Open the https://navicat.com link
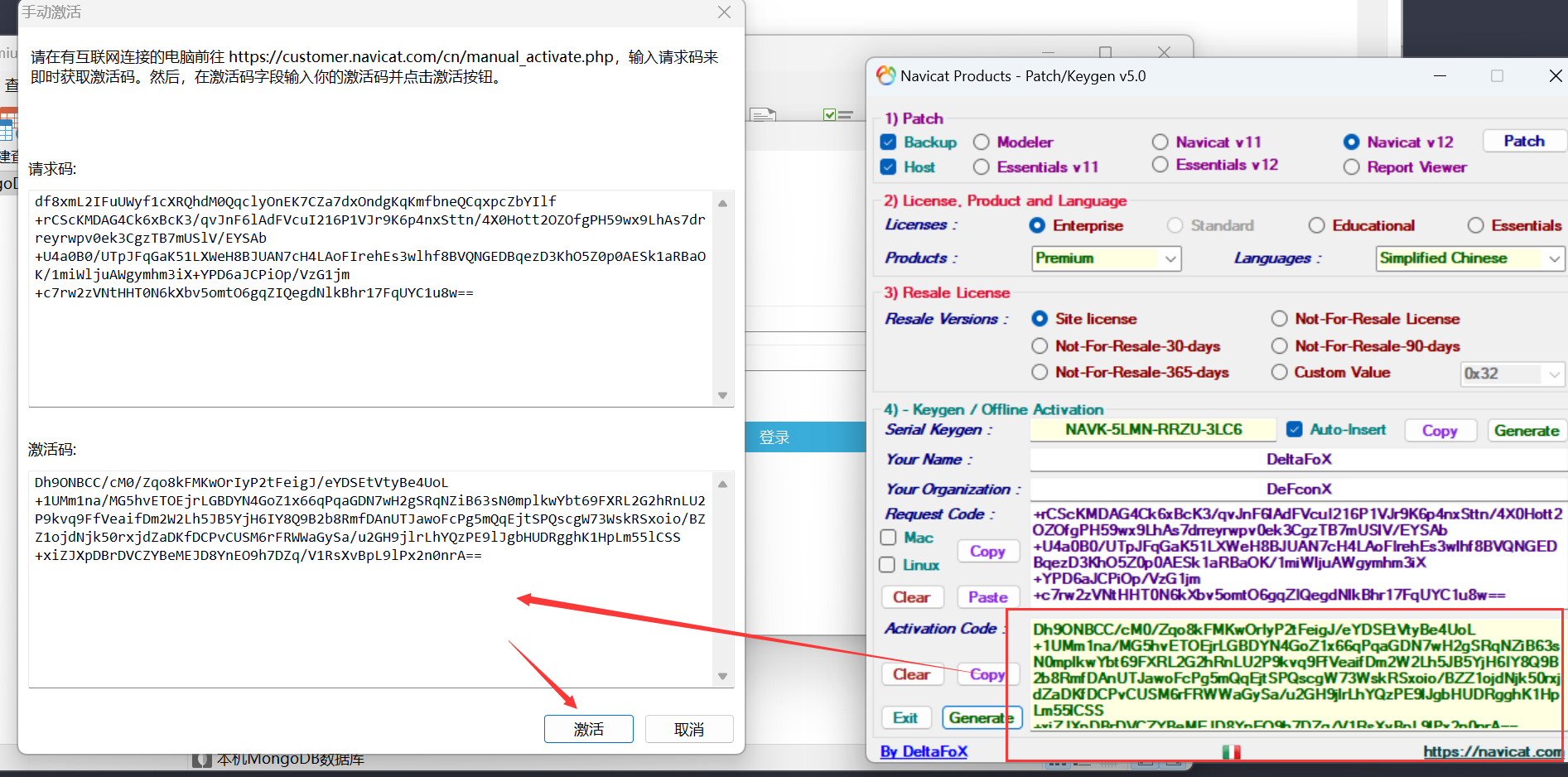This screenshot has width=1568, height=777. (x=1492, y=751)
